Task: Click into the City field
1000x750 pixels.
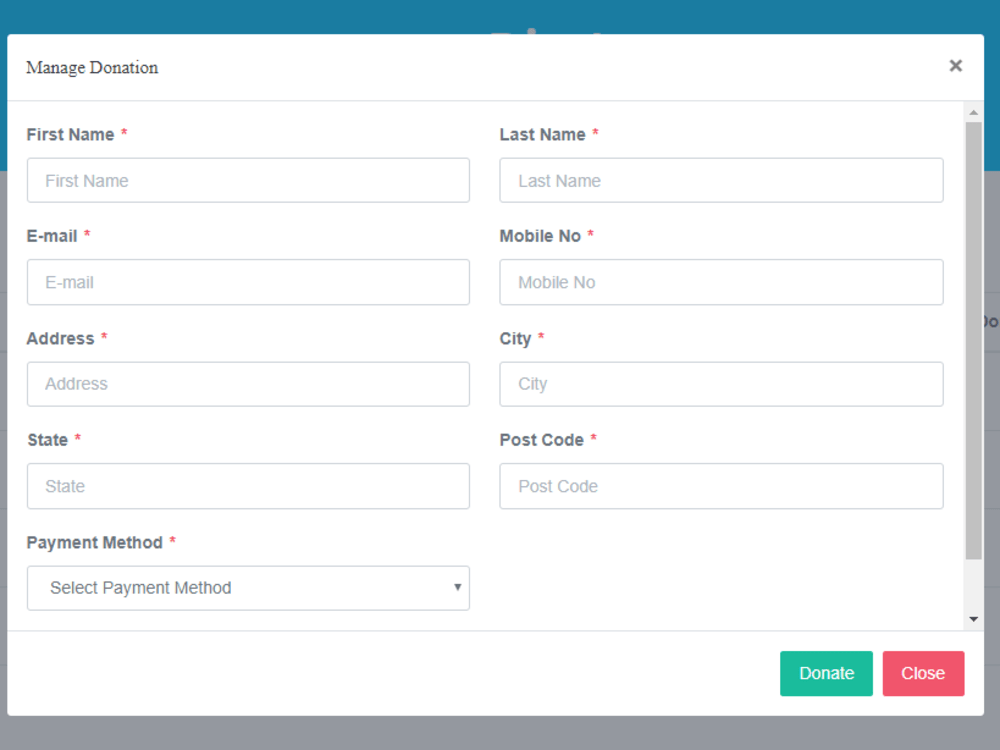Action: [x=721, y=384]
